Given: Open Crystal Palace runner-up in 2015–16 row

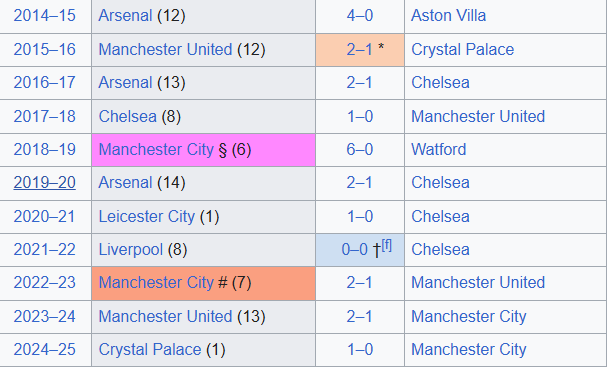Looking at the screenshot, I should (463, 50).
